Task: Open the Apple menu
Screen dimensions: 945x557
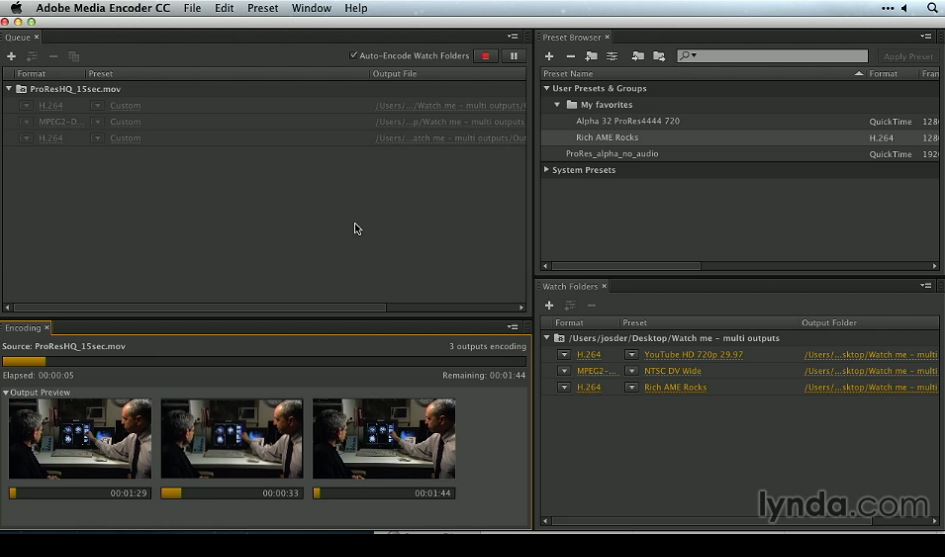Action: 16,8
